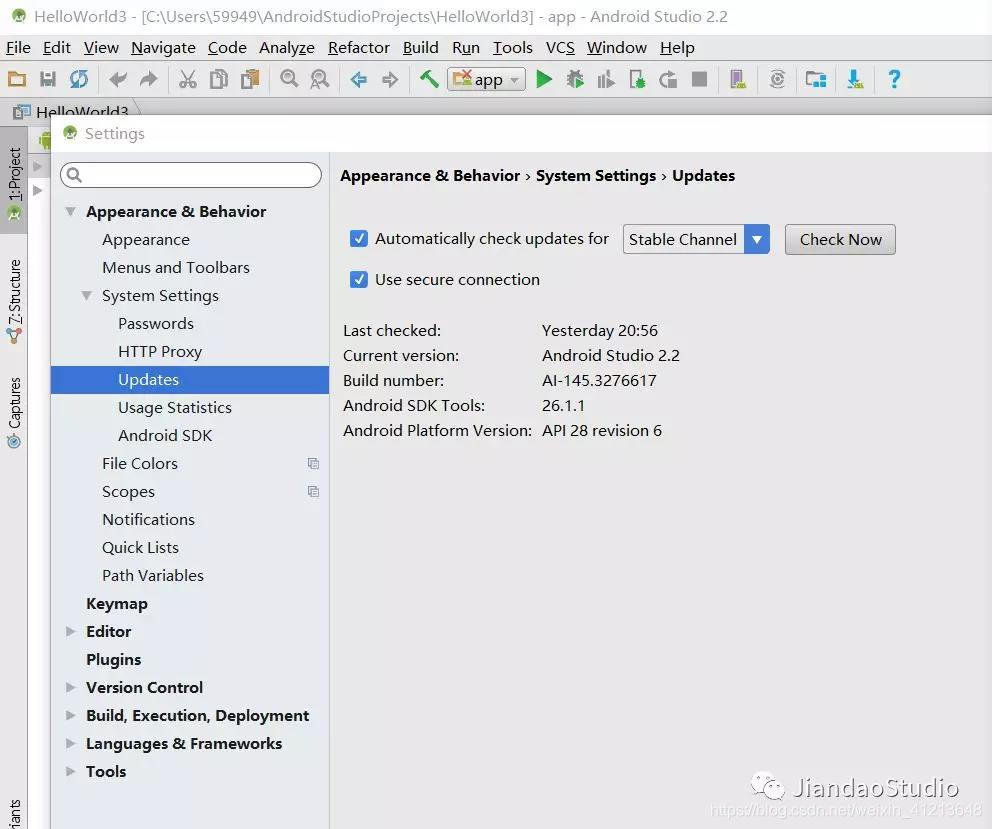Click the Attach debugger to process icon
992x829 pixels.
(x=637, y=80)
